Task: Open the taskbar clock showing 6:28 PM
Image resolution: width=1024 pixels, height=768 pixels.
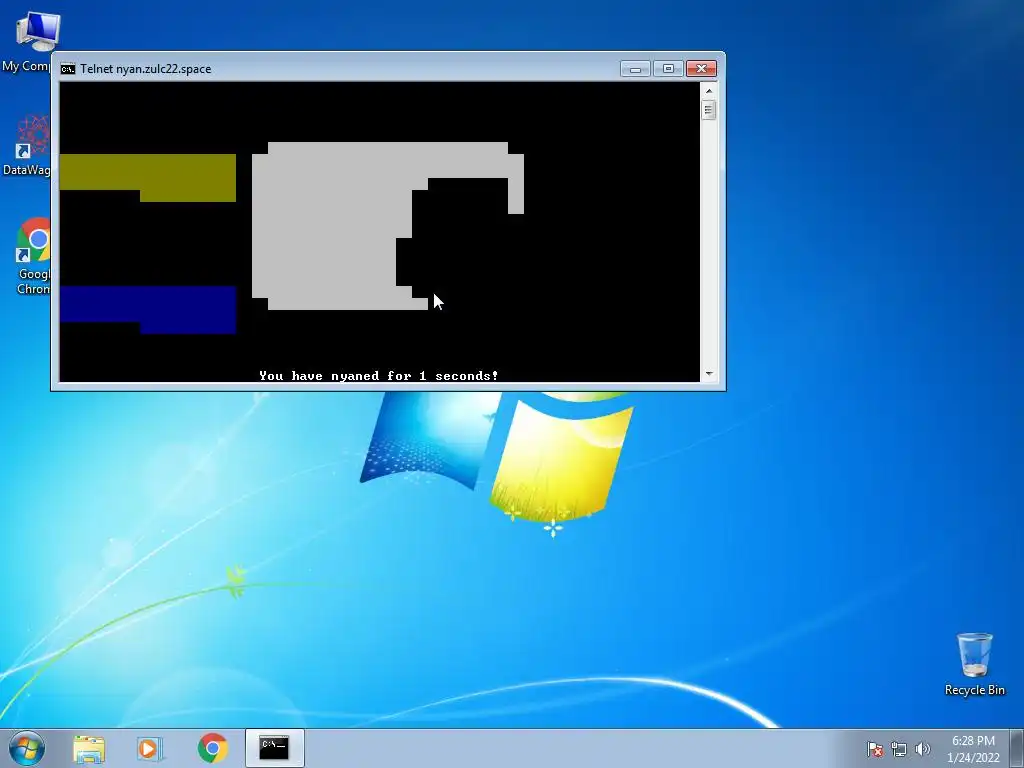Action: click(x=973, y=749)
